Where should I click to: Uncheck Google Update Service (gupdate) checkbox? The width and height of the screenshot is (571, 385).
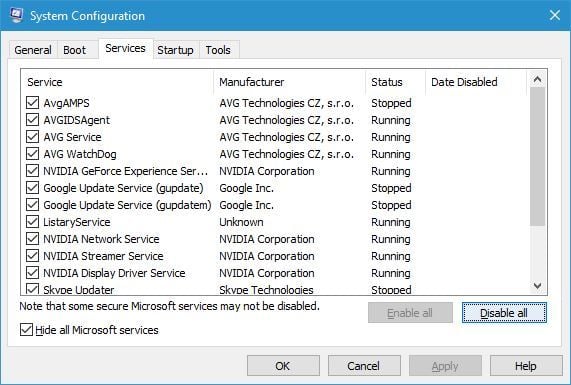(x=32, y=188)
